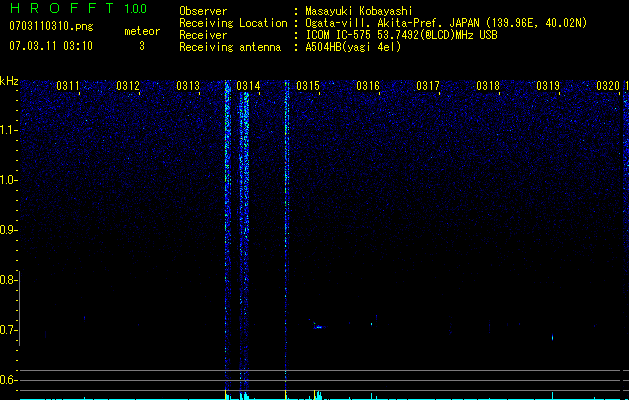Screen dimensions: 629x400
Task: Click the 0316 time marker
Action: pos(368,86)
